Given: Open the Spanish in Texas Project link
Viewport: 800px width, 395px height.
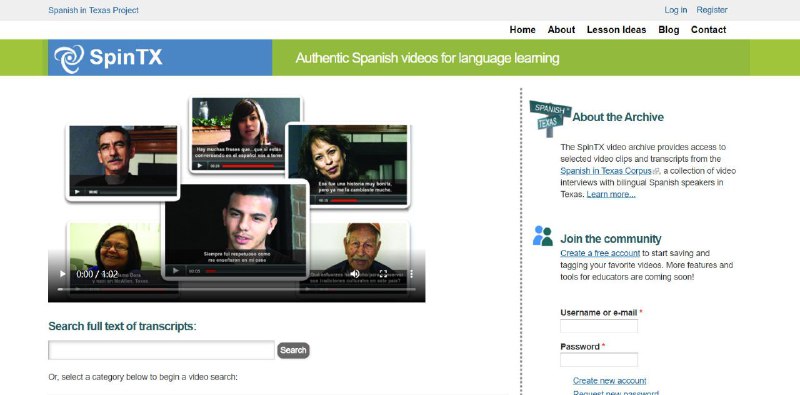Looking at the screenshot, I should 93,10.
